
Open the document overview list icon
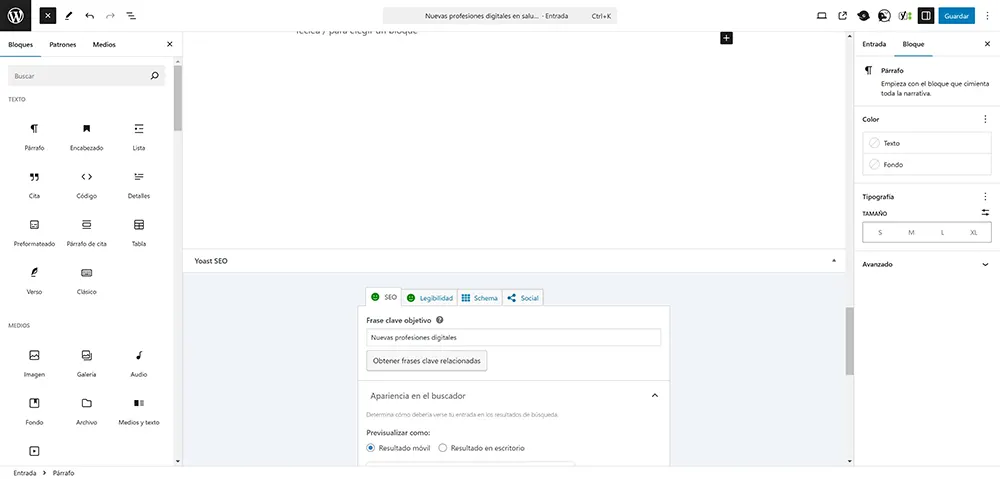131,16
